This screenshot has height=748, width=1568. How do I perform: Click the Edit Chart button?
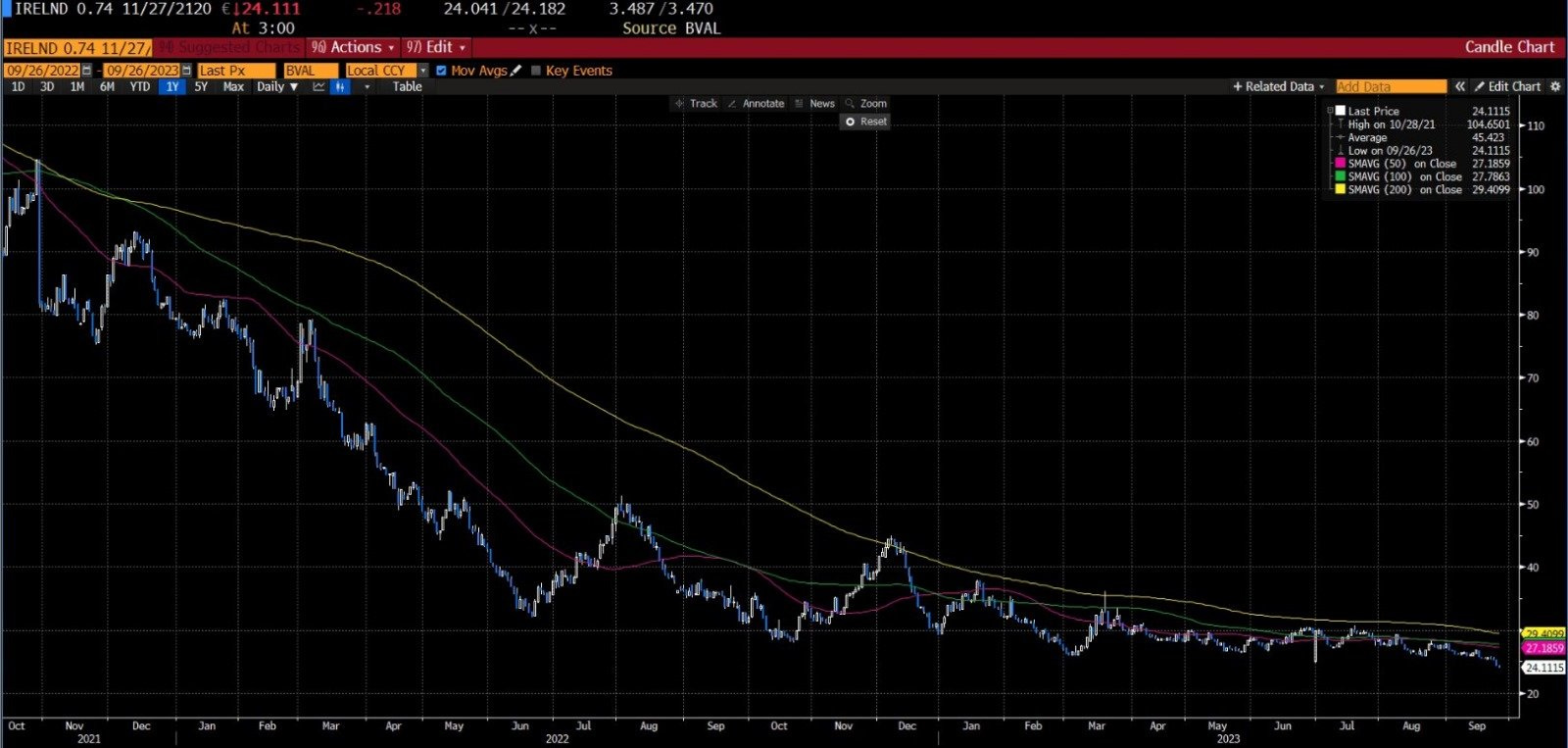[1507, 86]
